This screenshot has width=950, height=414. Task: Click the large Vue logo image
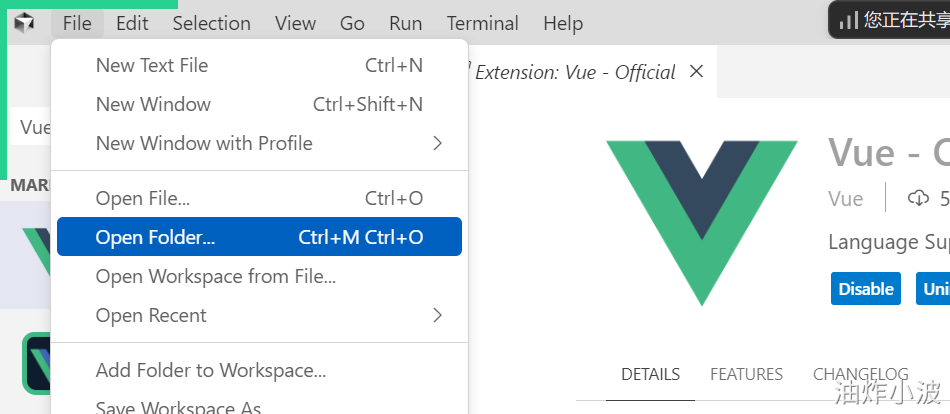pos(701,222)
